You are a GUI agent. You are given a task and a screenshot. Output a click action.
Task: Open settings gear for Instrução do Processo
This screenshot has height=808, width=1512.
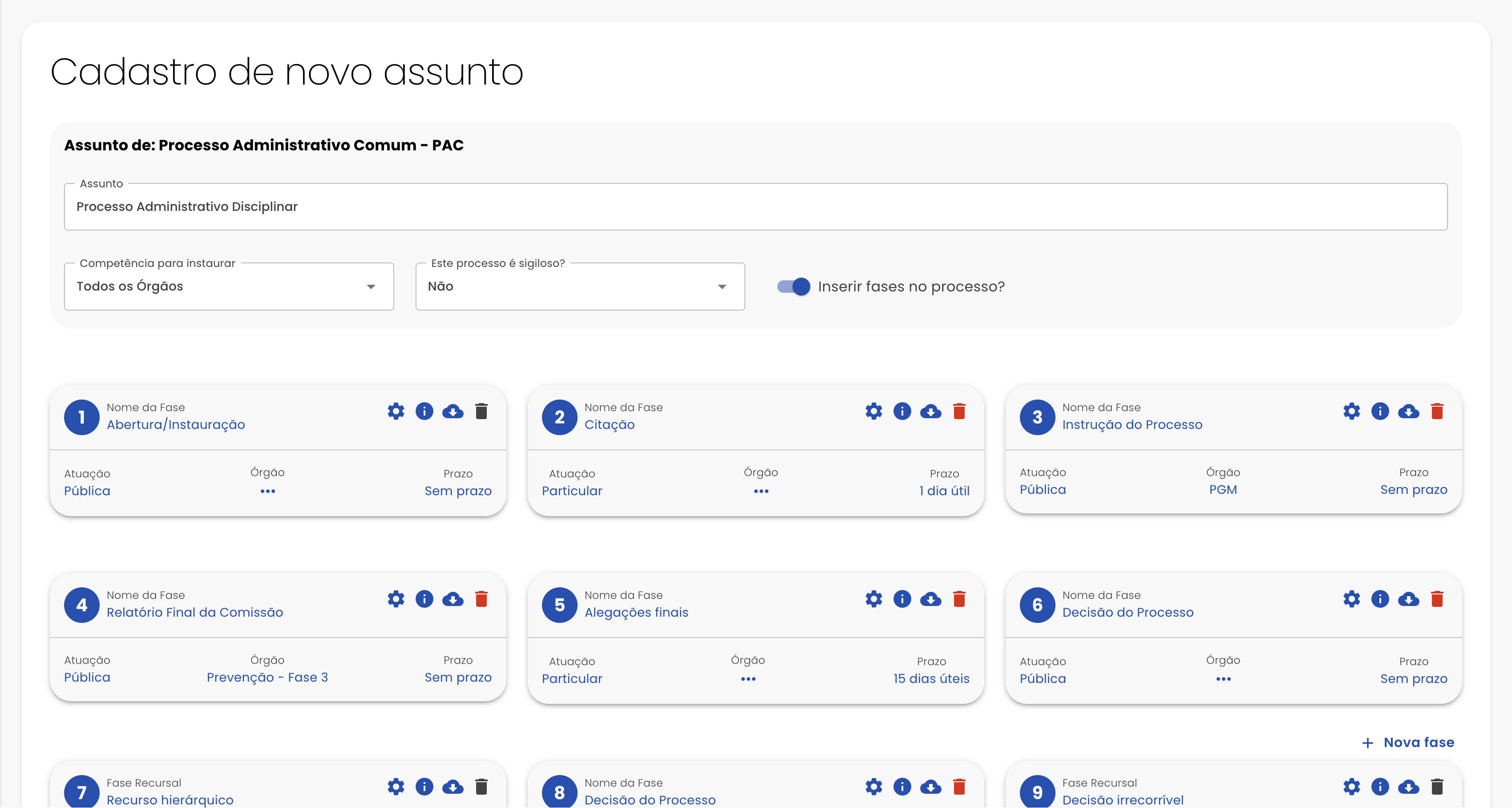pyautogui.click(x=1352, y=411)
